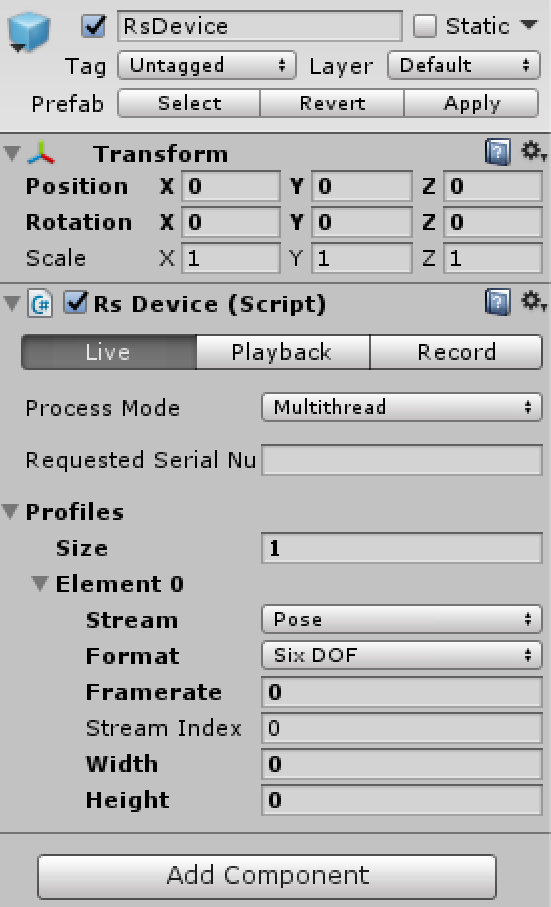551x907 pixels.
Task: Click the Transform axes icon
Action: (x=41, y=153)
